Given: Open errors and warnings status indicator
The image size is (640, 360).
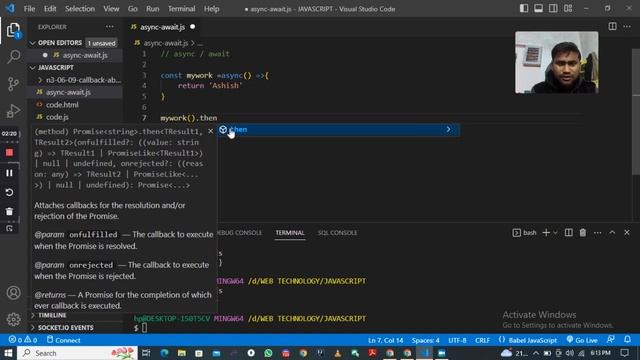Looking at the screenshot, I should pos(23,340).
